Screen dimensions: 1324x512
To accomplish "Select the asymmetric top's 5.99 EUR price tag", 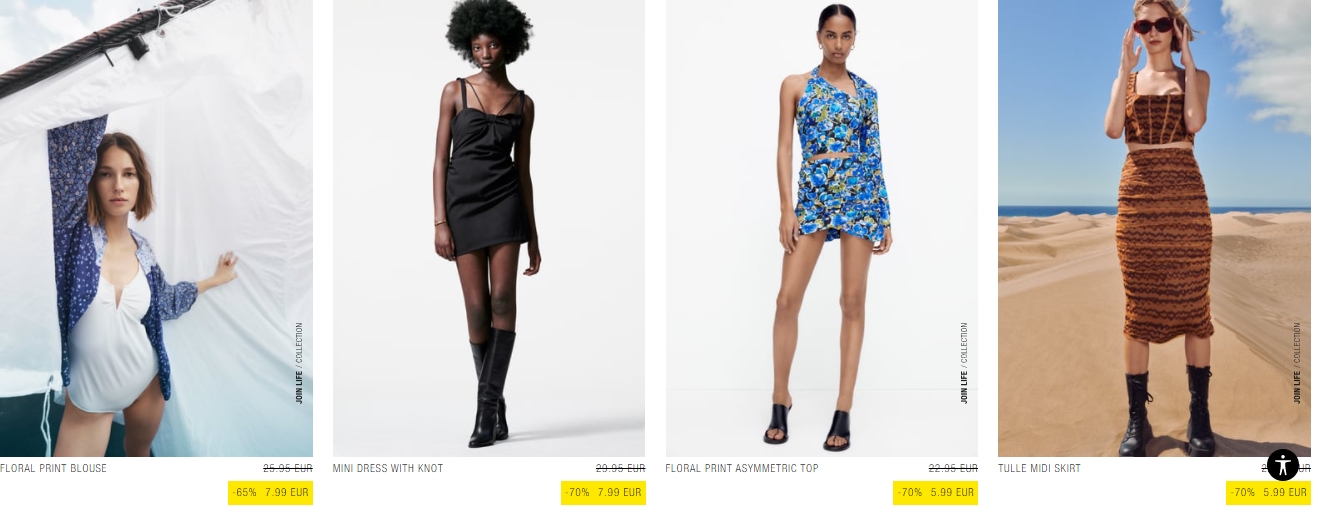I will point(935,492).
